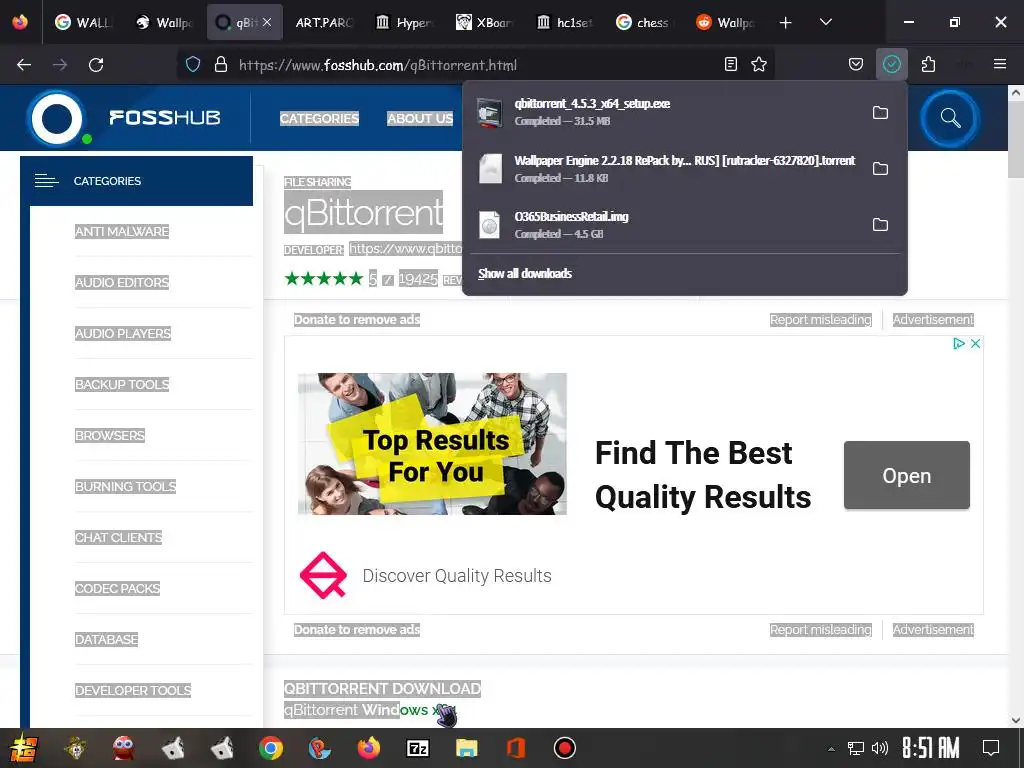Image resolution: width=1024 pixels, height=768 pixels.
Task: Click the site security padlock icon
Action: [221, 65]
